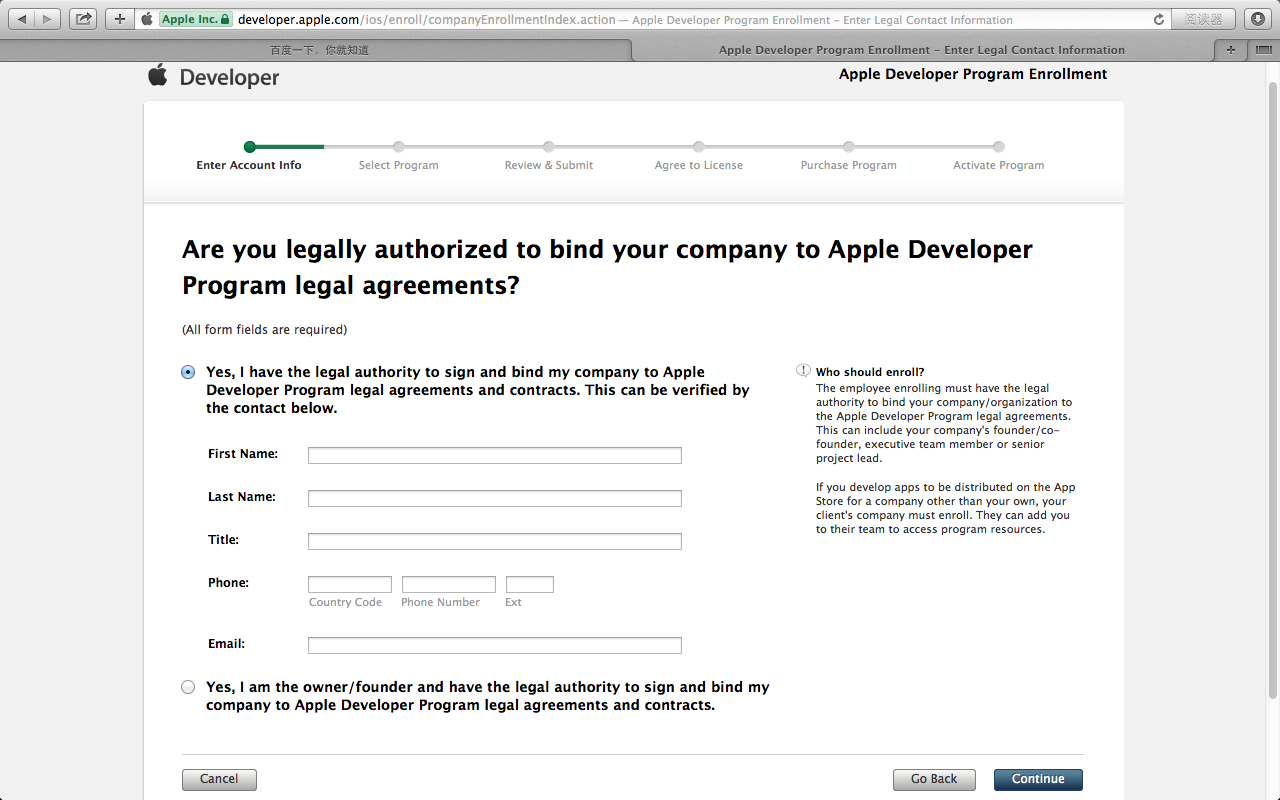Screen dimensions: 1280x800
Task: Reload the page with the refresh icon
Action: click(1159, 19)
